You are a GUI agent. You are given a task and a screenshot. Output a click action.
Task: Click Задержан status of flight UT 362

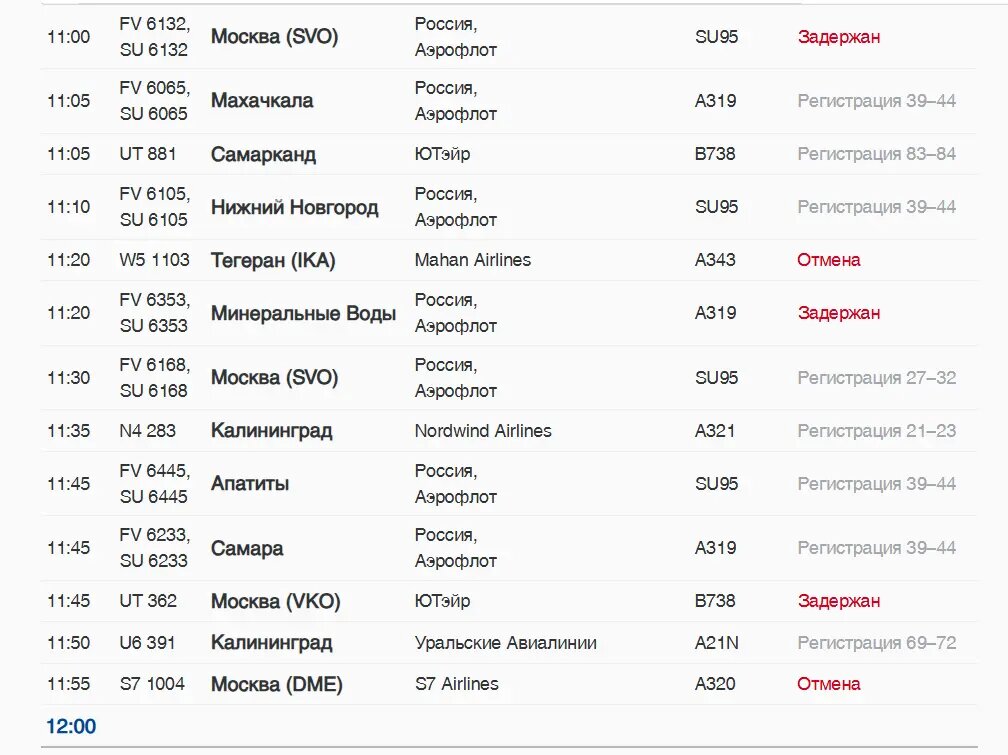point(839,601)
